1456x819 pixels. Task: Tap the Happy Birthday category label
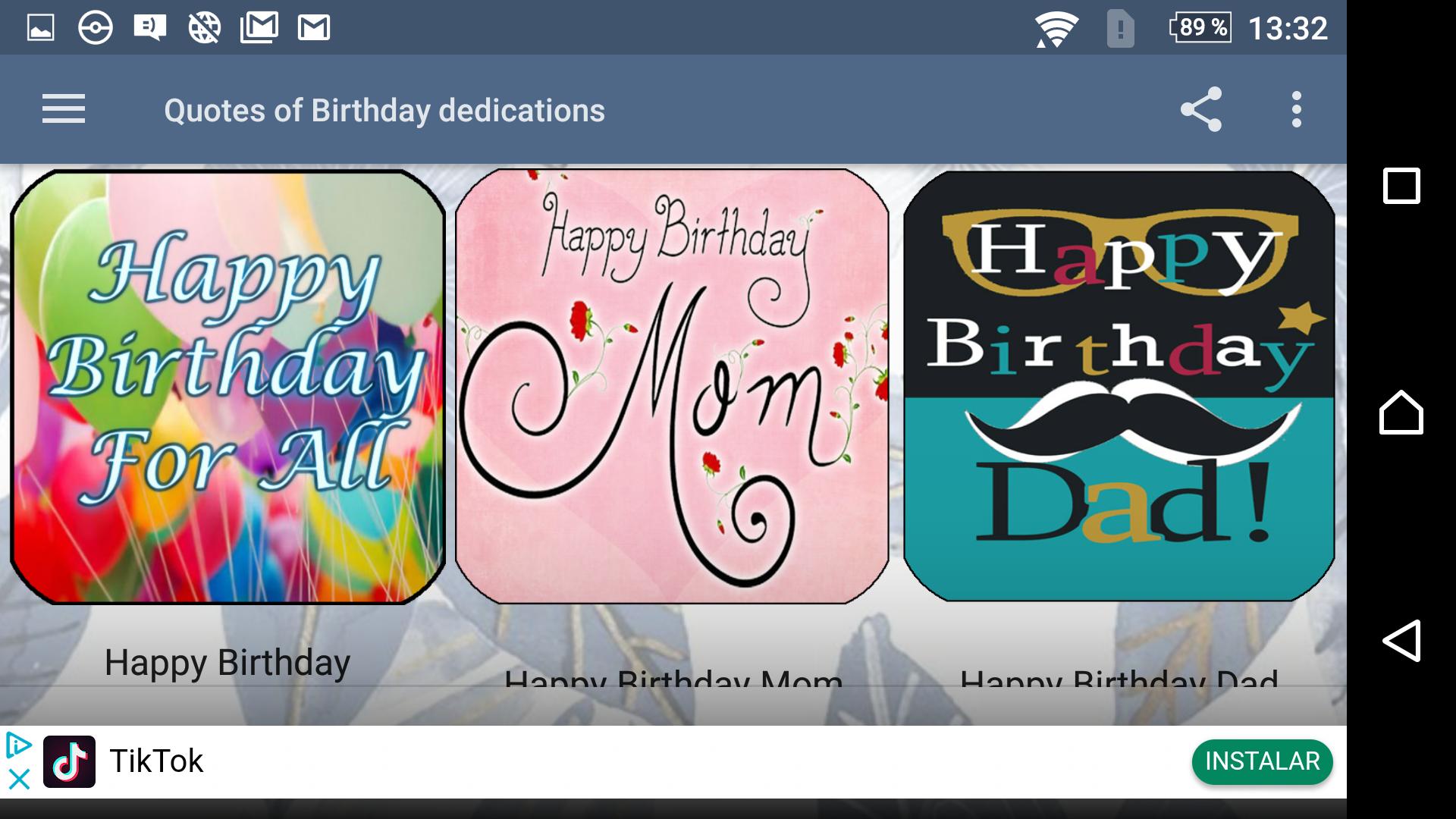click(227, 663)
